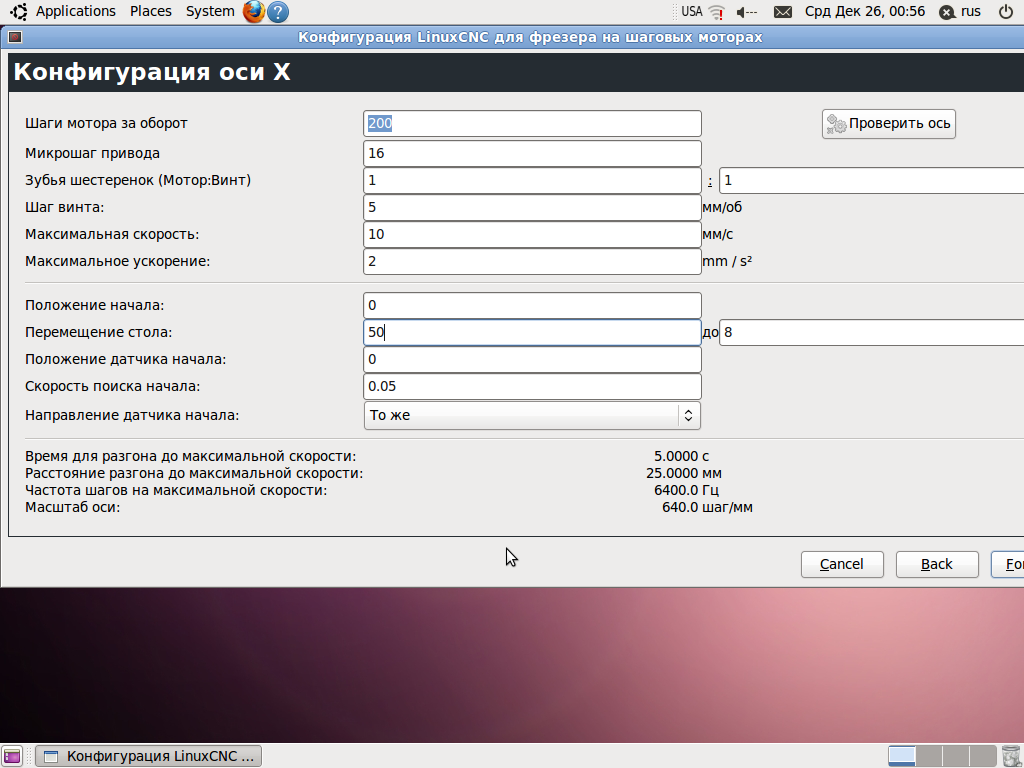
Task: Click the Проверить ось button
Action: click(889, 123)
